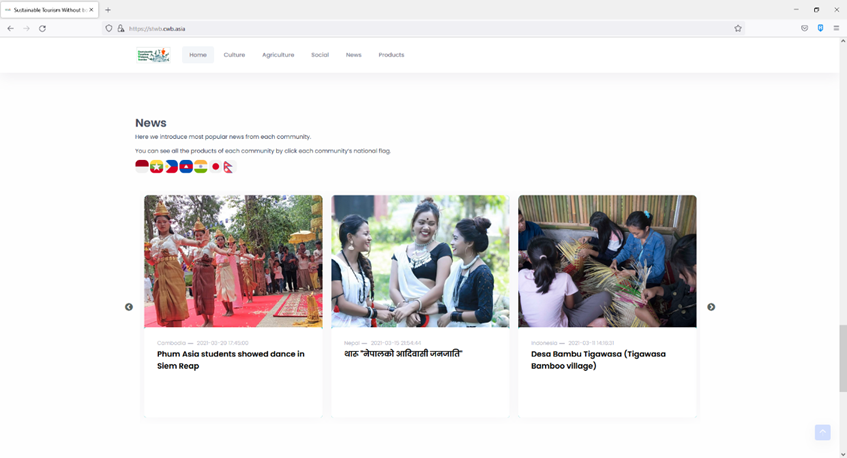This screenshot has height=458, width=847.
Task: Select the India flag icon
Action: click(200, 166)
